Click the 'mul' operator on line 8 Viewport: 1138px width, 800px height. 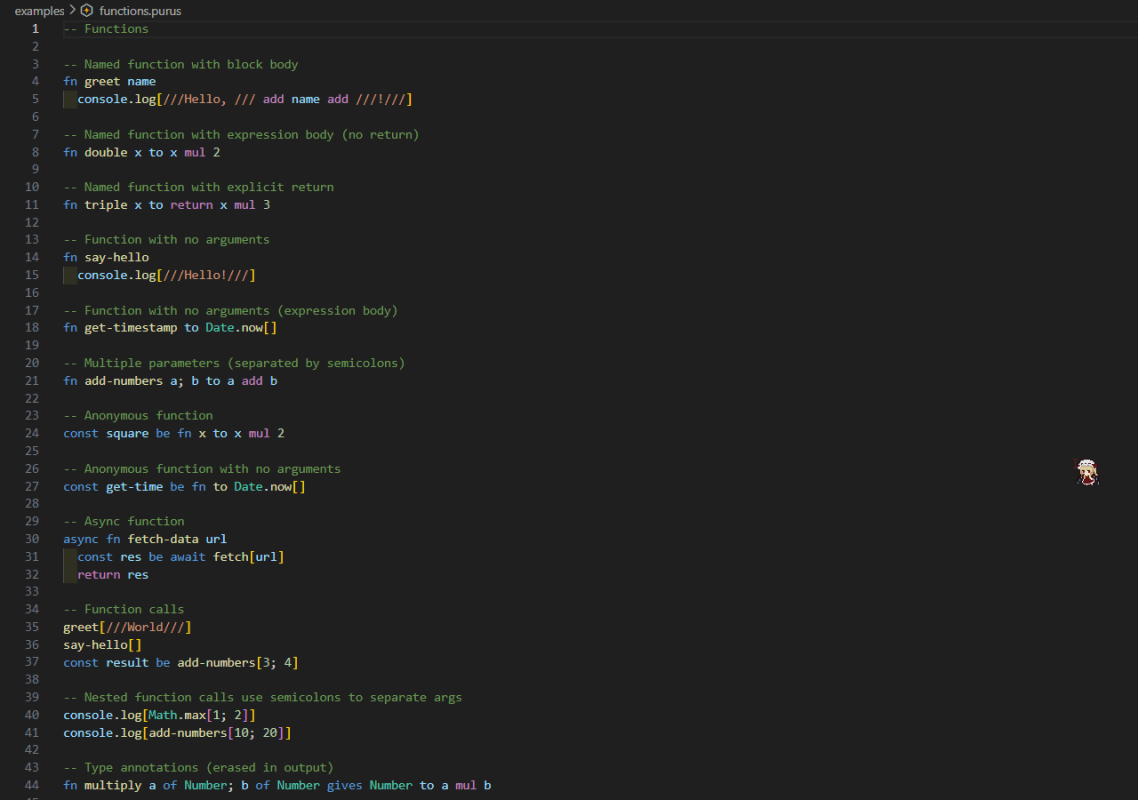(195, 152)
